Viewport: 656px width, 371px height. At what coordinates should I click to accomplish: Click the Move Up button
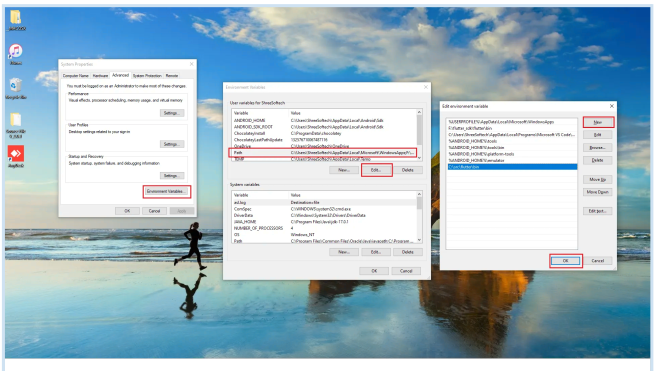(x=597, y=179)
